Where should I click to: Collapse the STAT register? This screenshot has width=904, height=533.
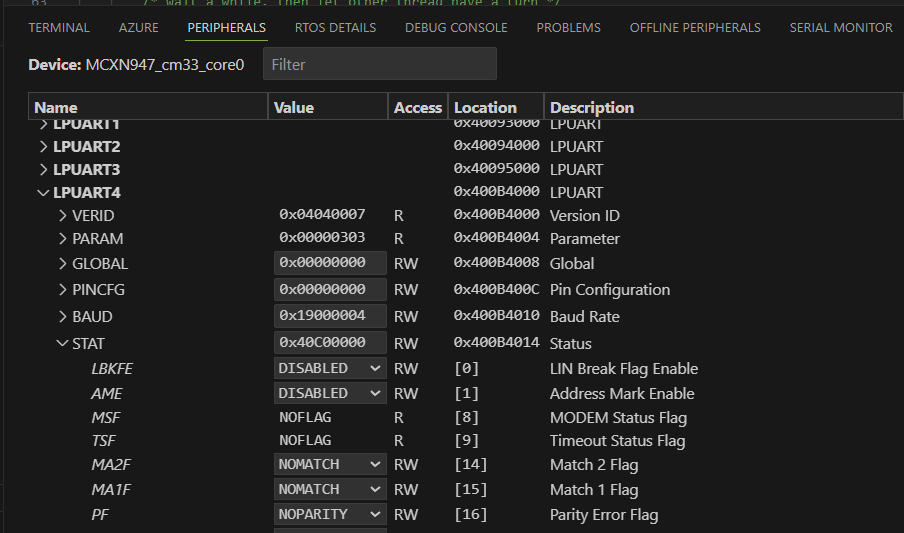[x=62, y=344]
